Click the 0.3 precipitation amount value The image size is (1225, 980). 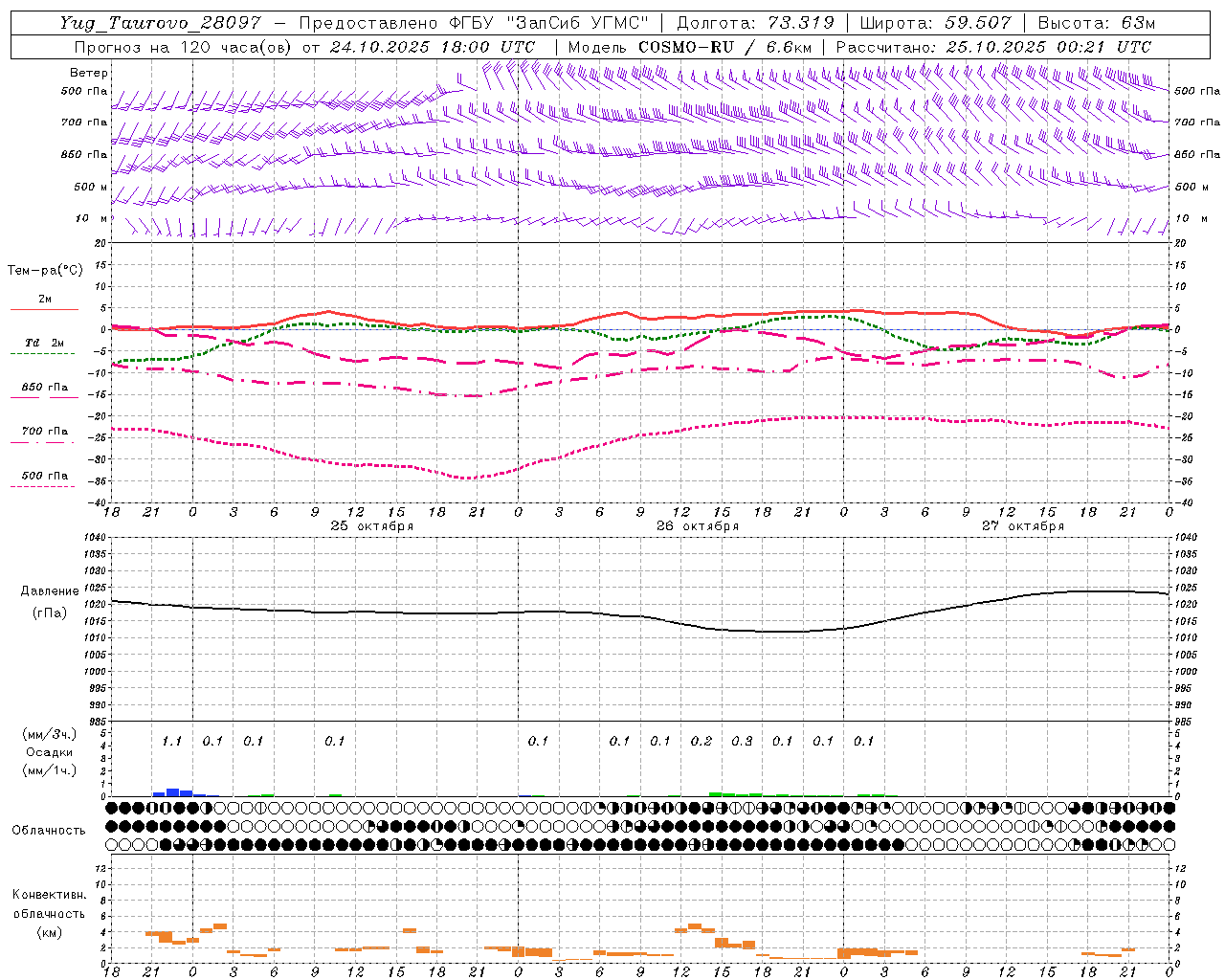click(x=742, y=741)
